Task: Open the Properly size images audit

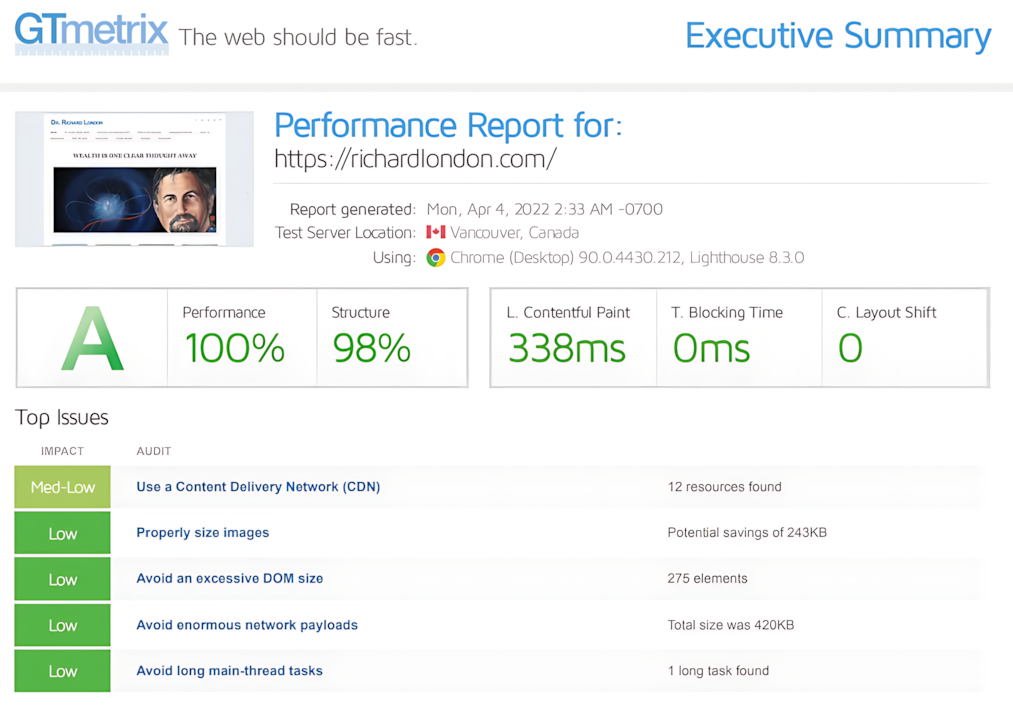Action: (x=203, y=533)
